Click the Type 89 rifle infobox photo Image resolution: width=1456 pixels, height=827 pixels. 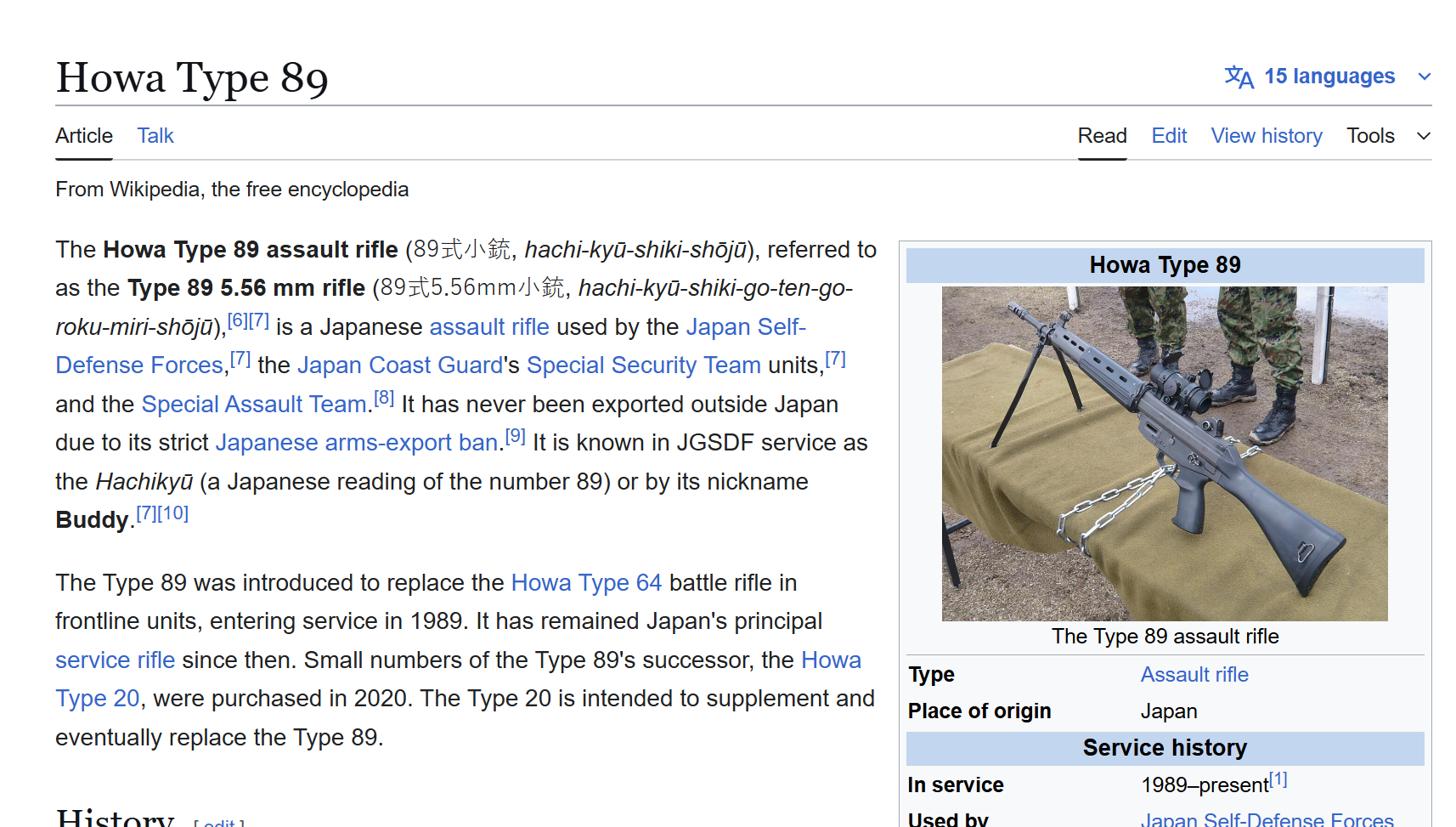coord(1165,454)
